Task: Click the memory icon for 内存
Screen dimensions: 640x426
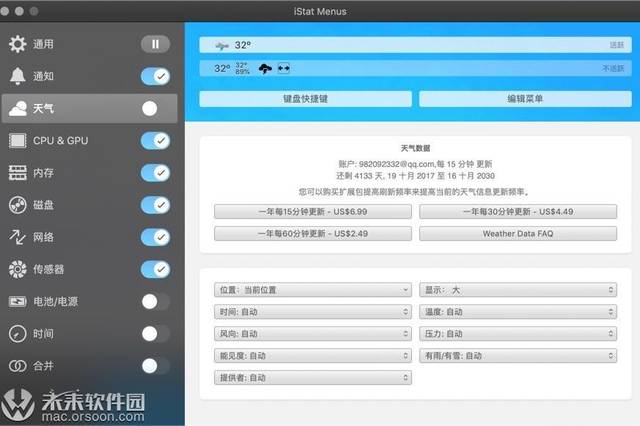Action: pos(18,173)
